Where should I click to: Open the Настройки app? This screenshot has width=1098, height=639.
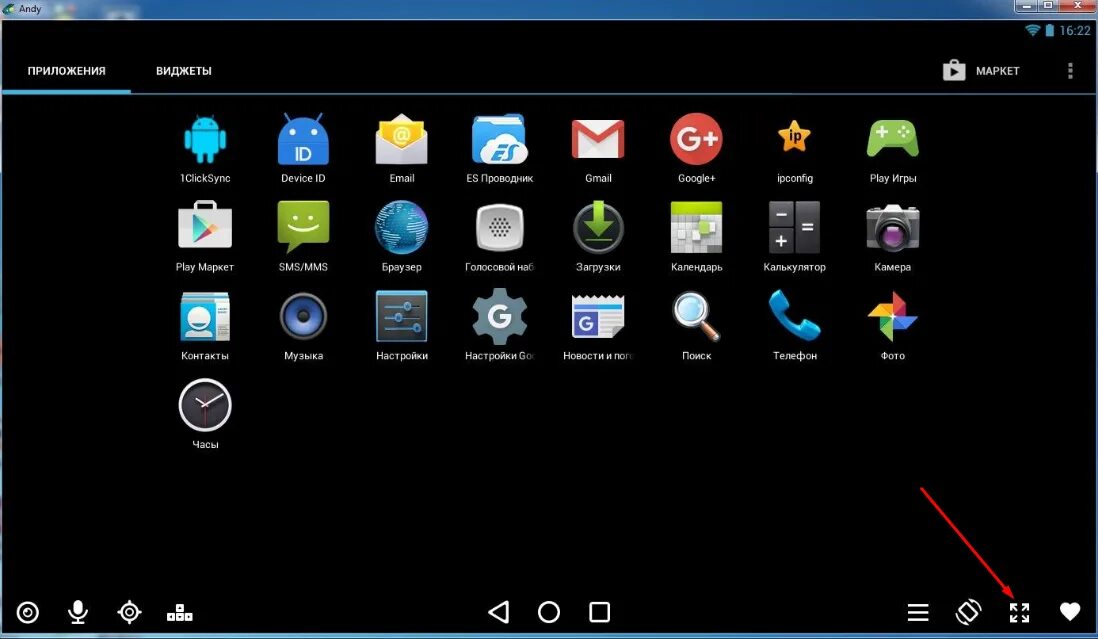coord(401,316)
